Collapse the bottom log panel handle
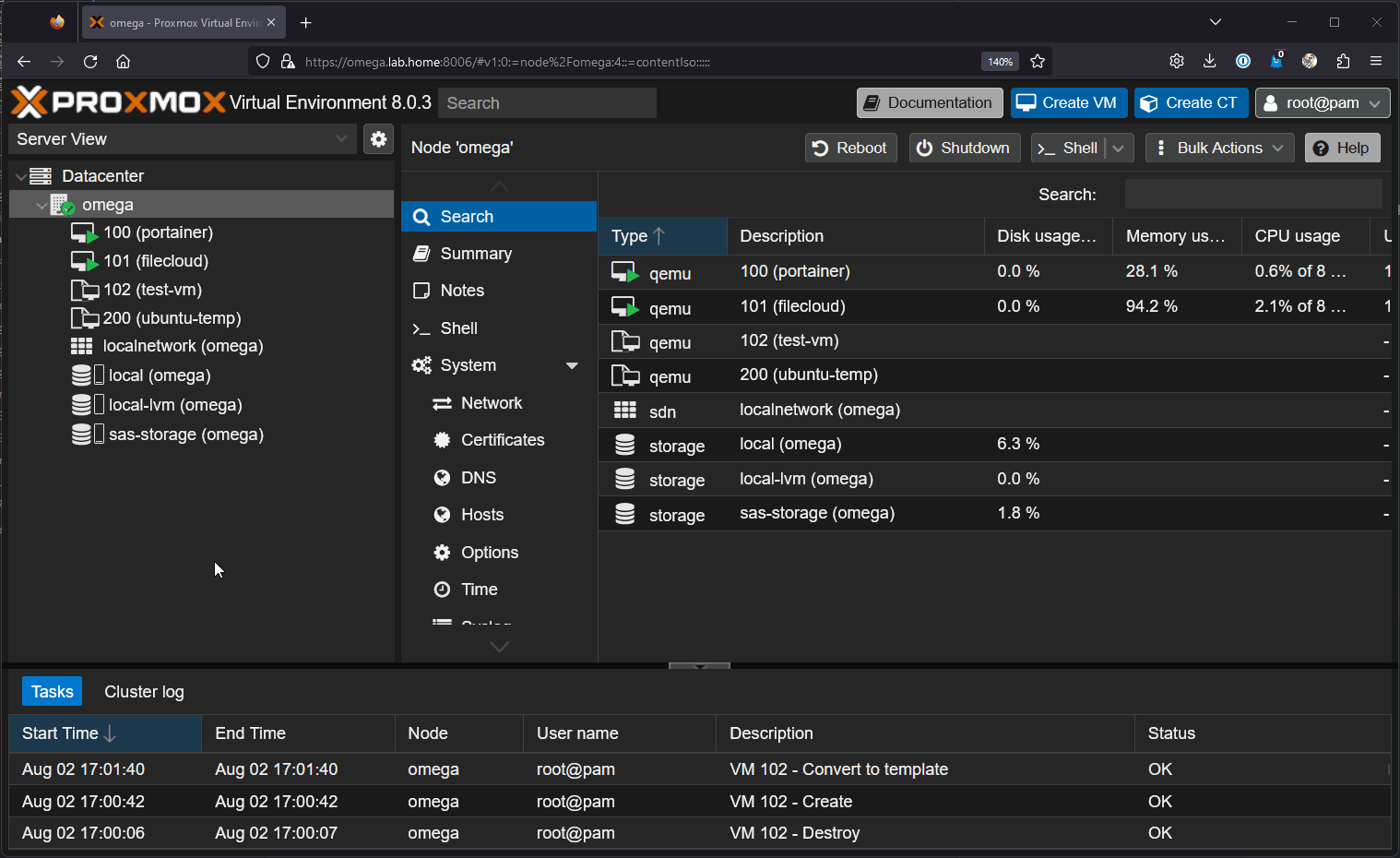 tap(699, 665)
